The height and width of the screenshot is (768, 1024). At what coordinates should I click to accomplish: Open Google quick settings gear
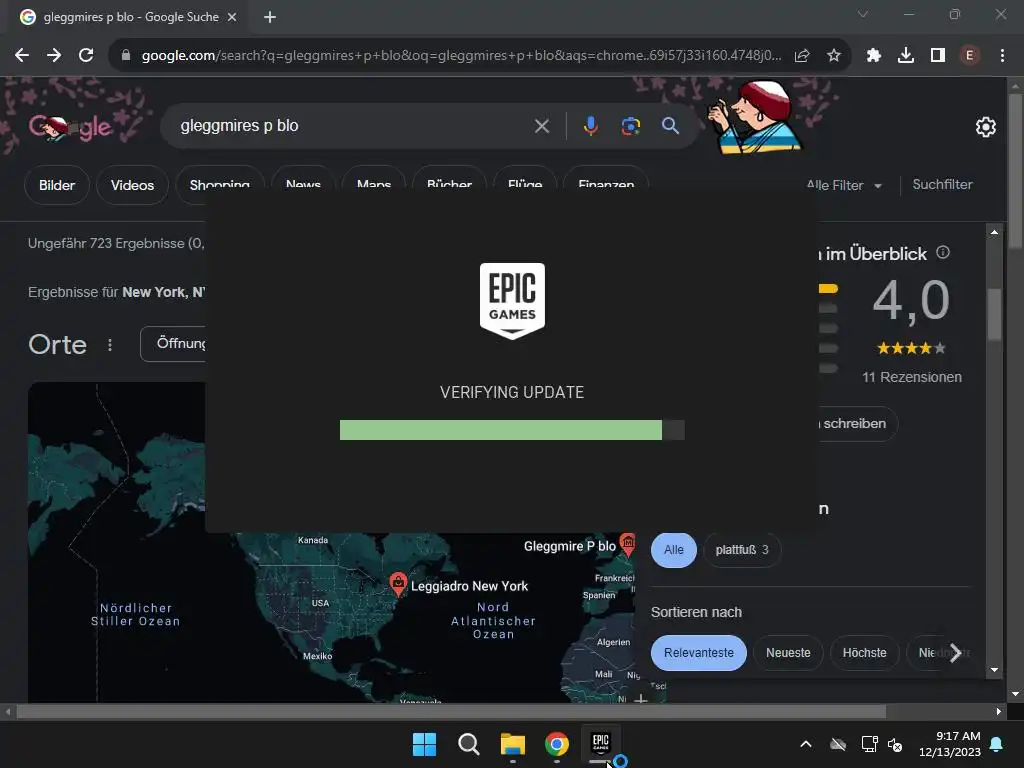(x=985, y=127)
